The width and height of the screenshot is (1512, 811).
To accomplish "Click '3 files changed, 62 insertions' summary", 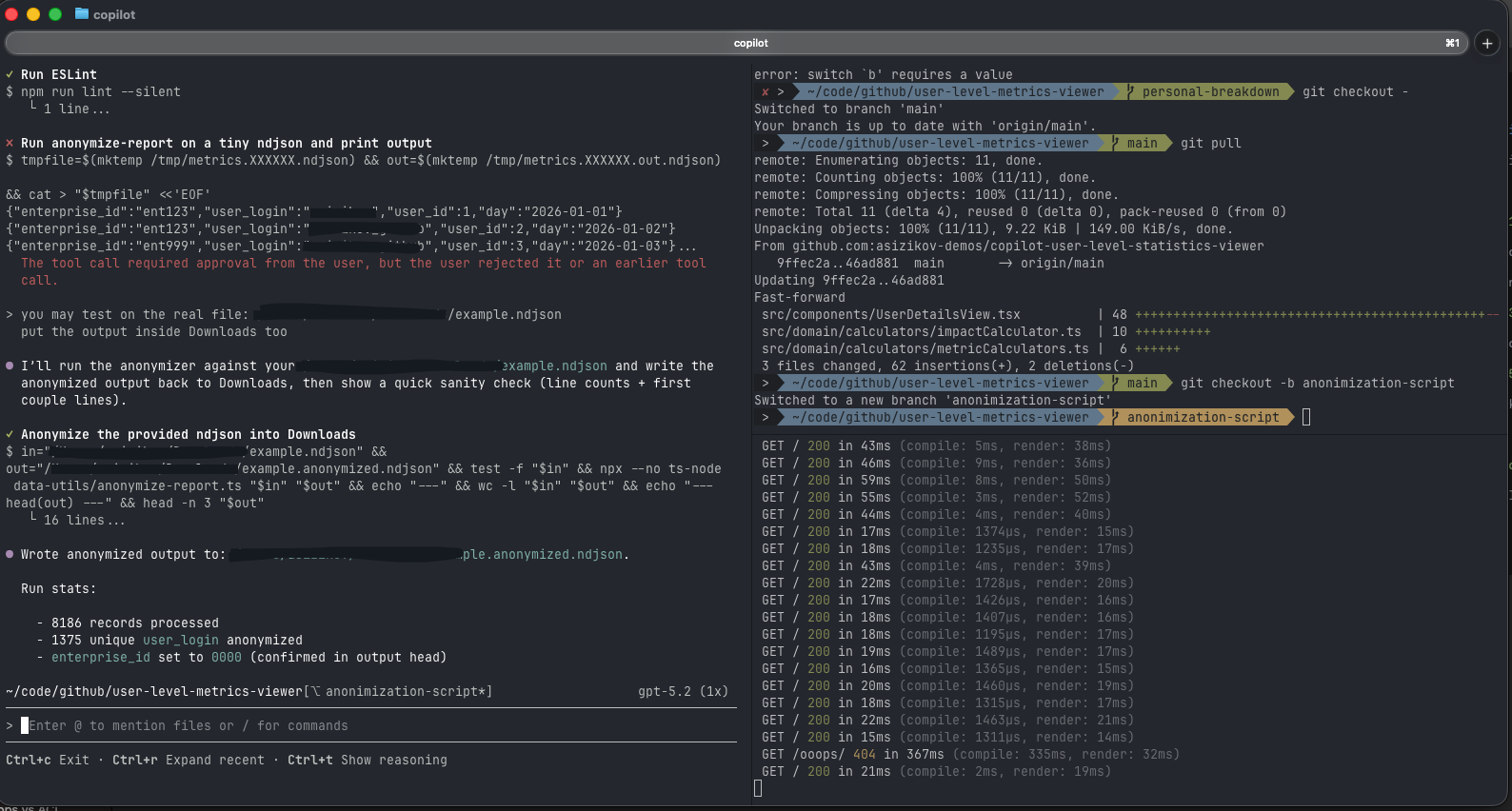I will [948, 366].
